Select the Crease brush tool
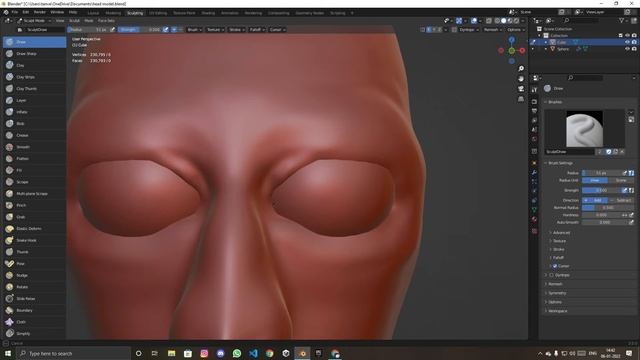The height and width of the screenshot is (360, 640). (34, 135)
